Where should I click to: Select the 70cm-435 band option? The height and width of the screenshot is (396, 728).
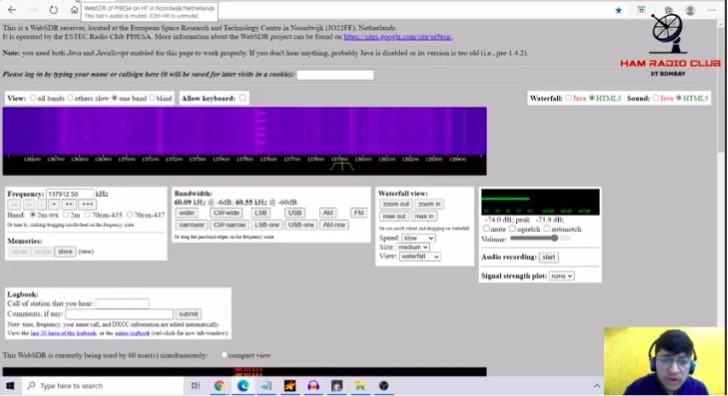[x=87, y=215]
